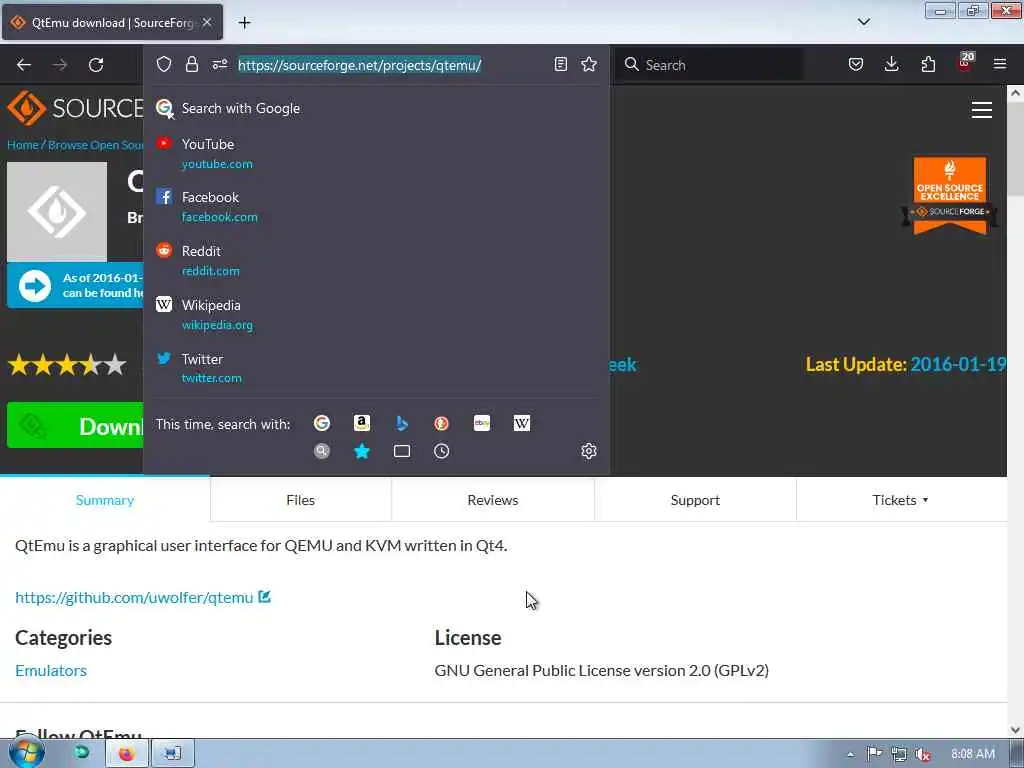
Task: Bookmark this page with the star
Action: pyautogui.click(x=589, y=64)
